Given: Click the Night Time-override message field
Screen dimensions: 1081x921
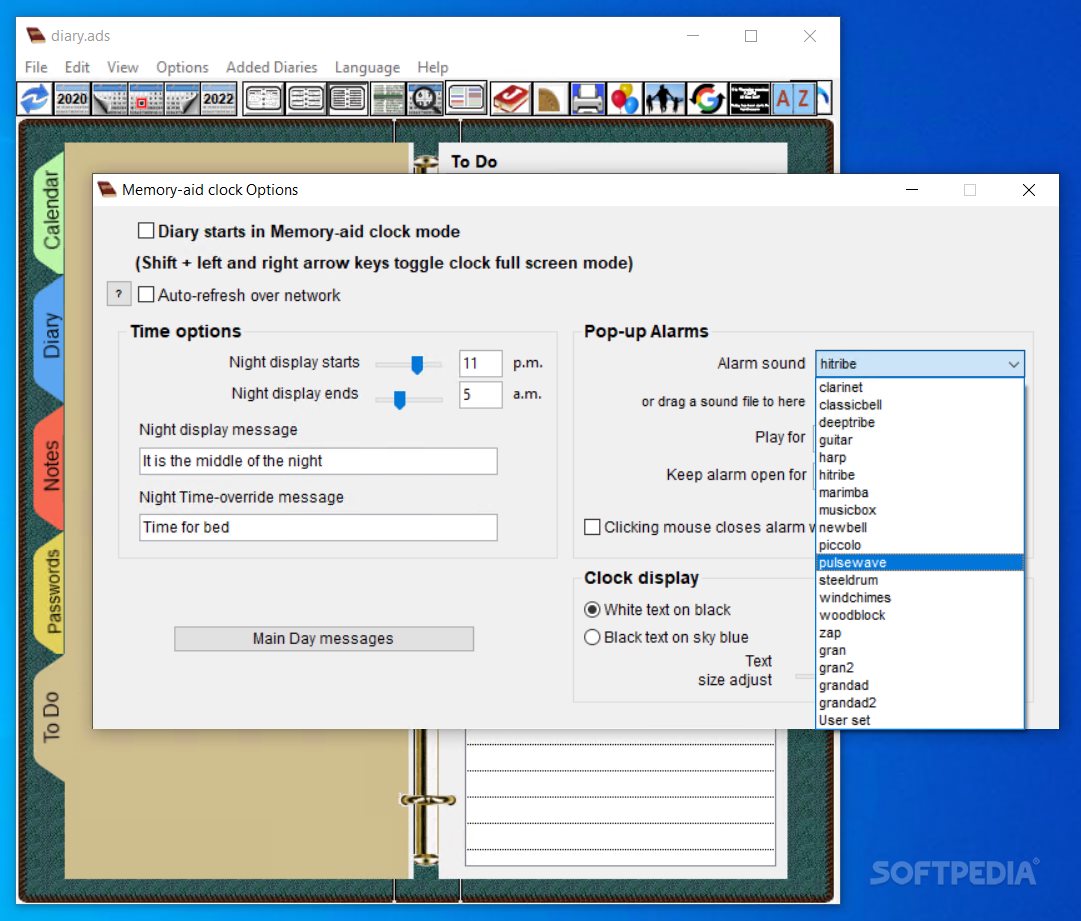Looking at the screenshot, I should 318,527.
